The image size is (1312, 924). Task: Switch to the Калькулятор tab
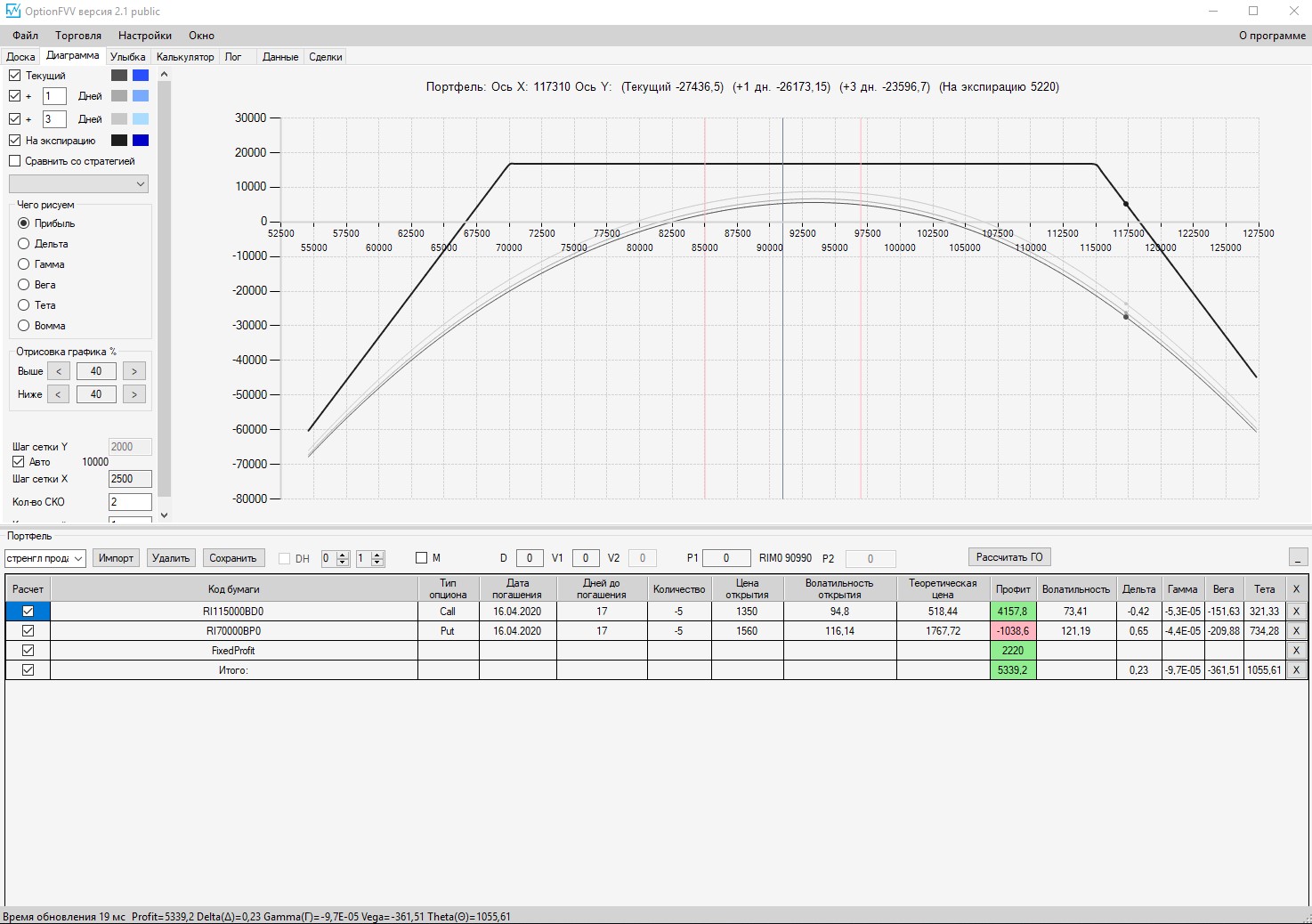[x=185, y=57]
